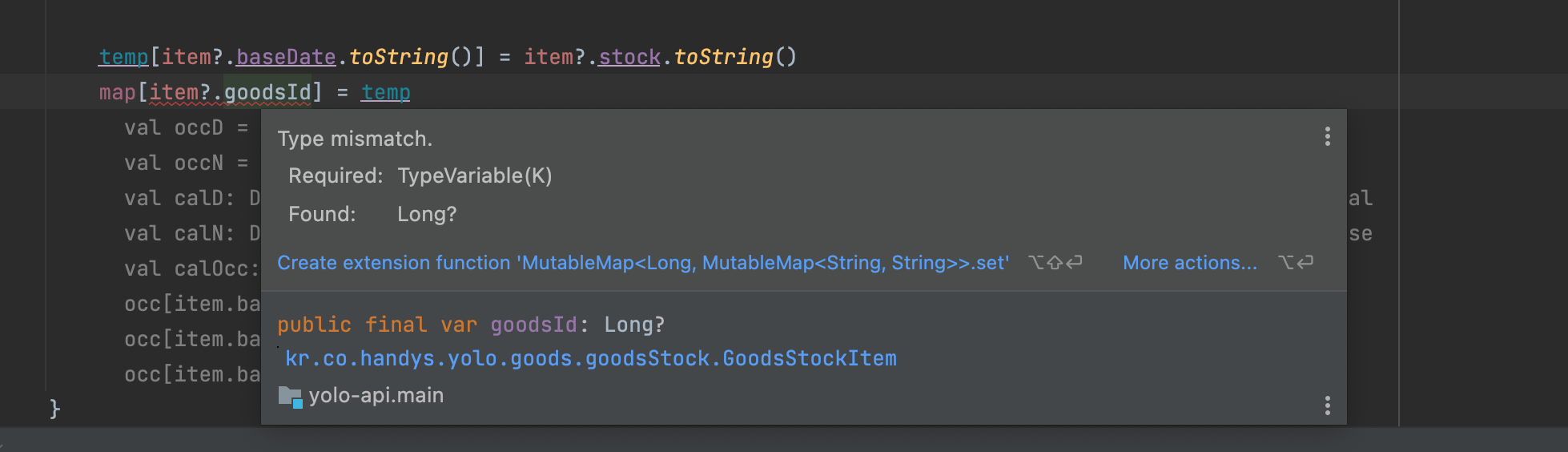Click val occD declaration line
This screenshot has height=452, width=1568.
tap(187, 128)
